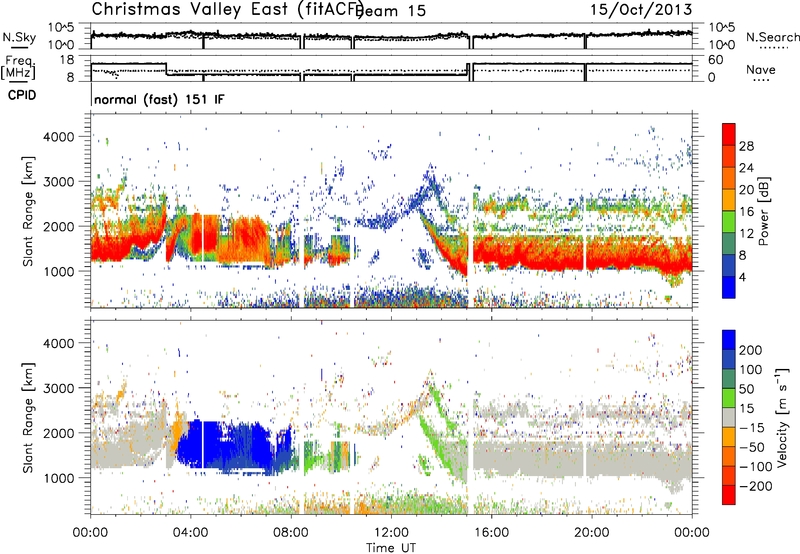Click the '200' tick on velocity scale

751,350
